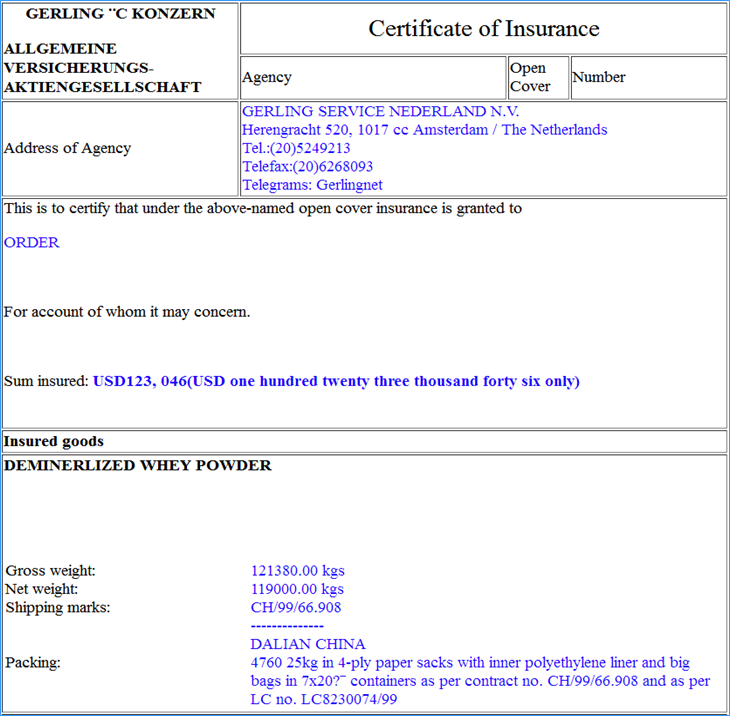Click 'ALLGEMEINE VERSICHERUNGS-AKTIENGESELLSCHAFT' text
This screenshot has height=716, width=730.
(x=102, y=68)
